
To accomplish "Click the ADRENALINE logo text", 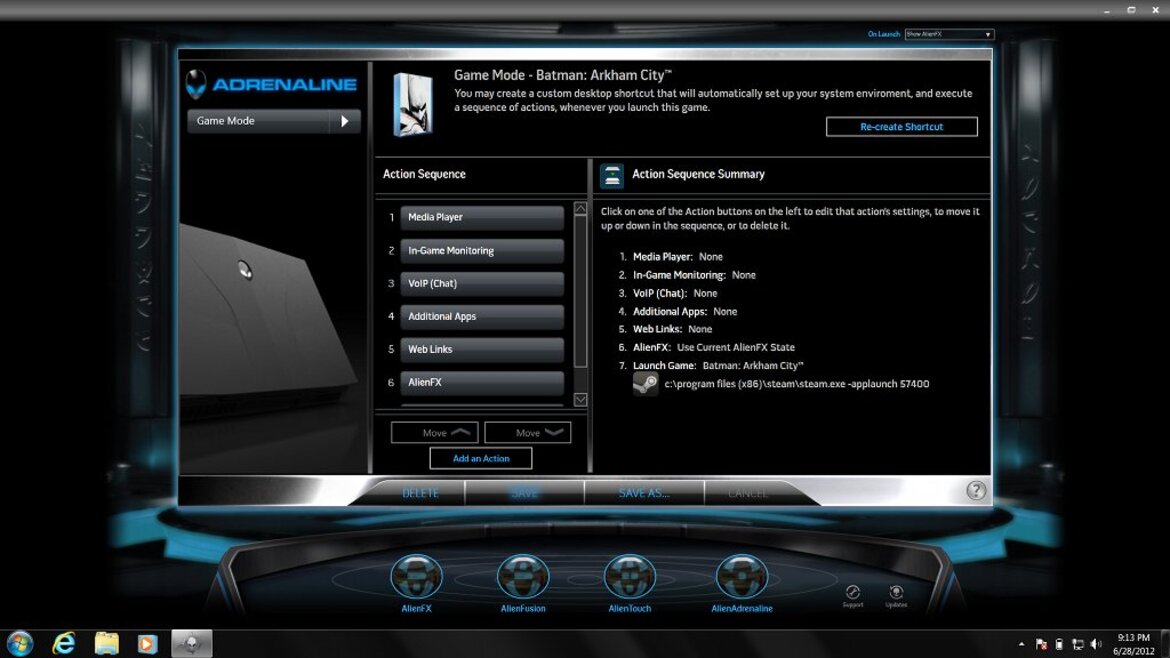I will click(x=284, y=84).
